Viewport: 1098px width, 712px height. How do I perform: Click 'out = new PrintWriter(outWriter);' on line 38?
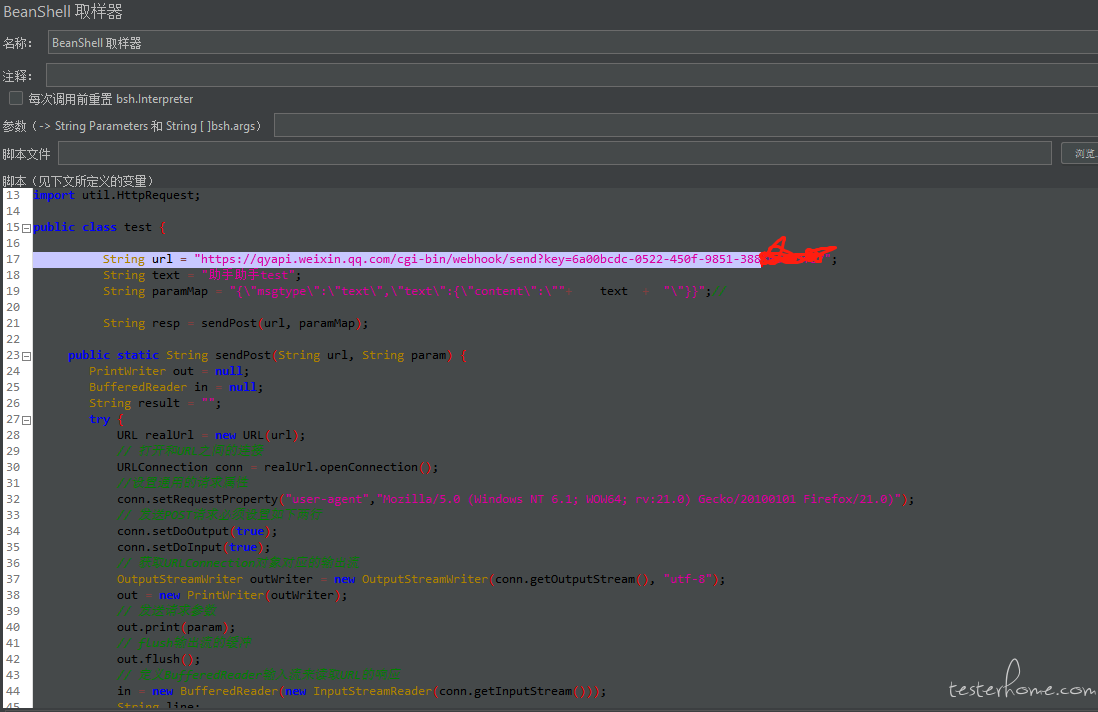tap(232, 595)
